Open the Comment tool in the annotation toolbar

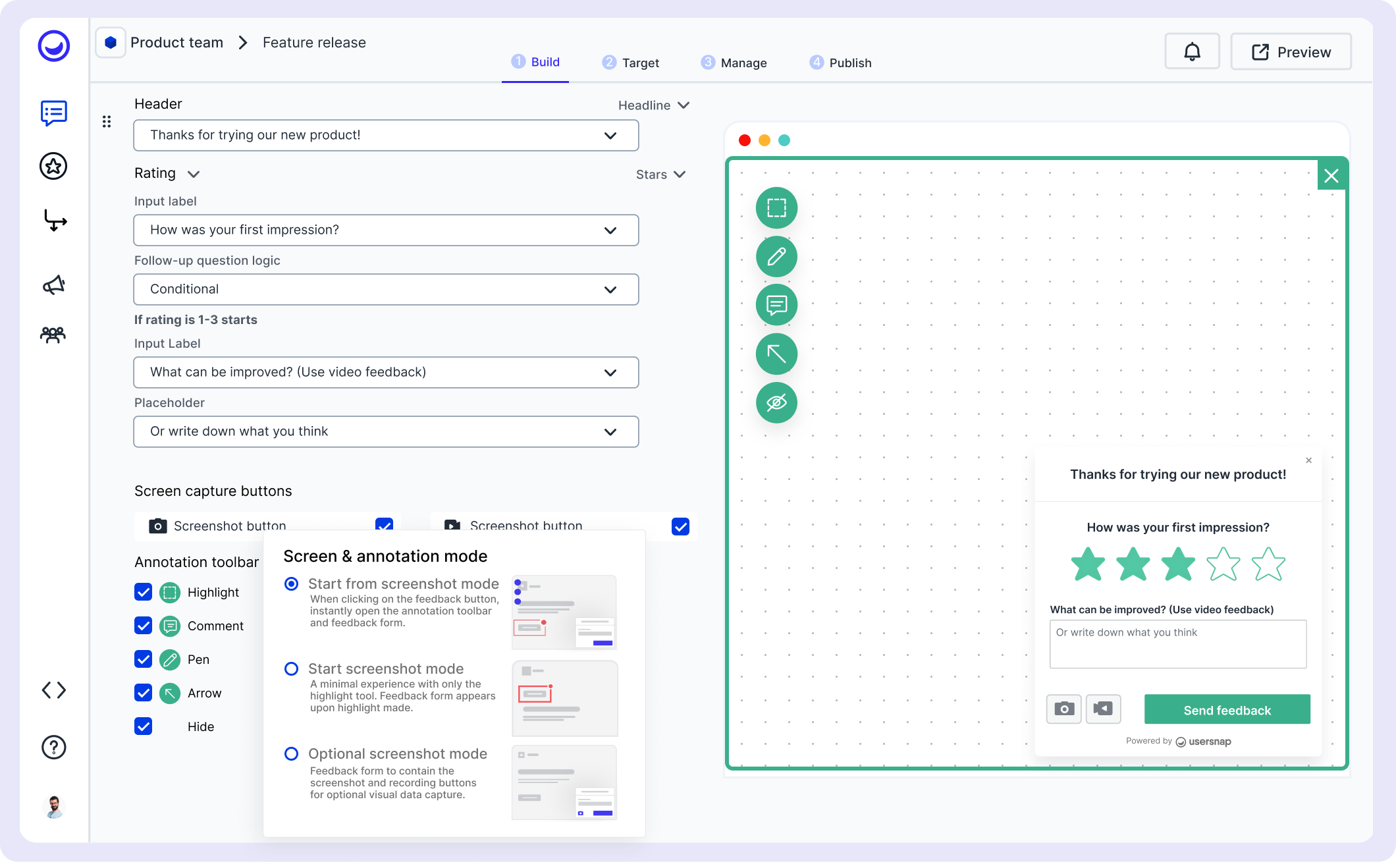tap(776, 305)
